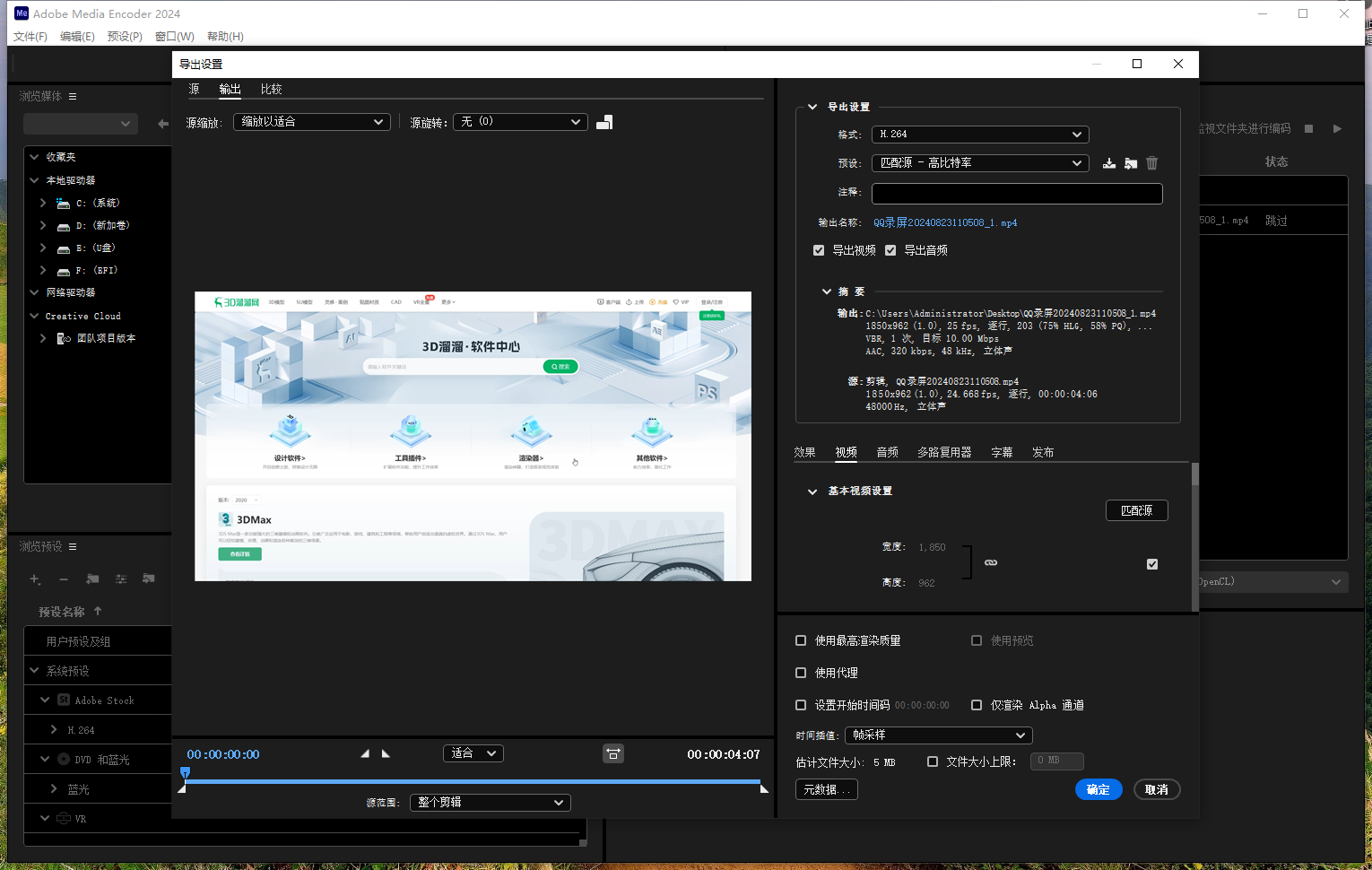Uncheck the Export Audio (导出音频) checkbox
The height and width of the screenshot is (870, 1372).
[x=890, y=250]
